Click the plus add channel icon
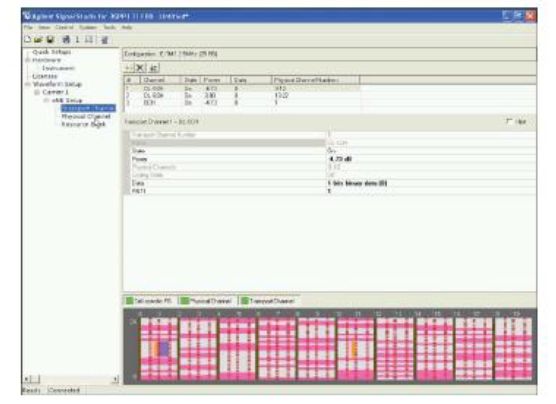556x404 pixels. click(x=129, y=68)
